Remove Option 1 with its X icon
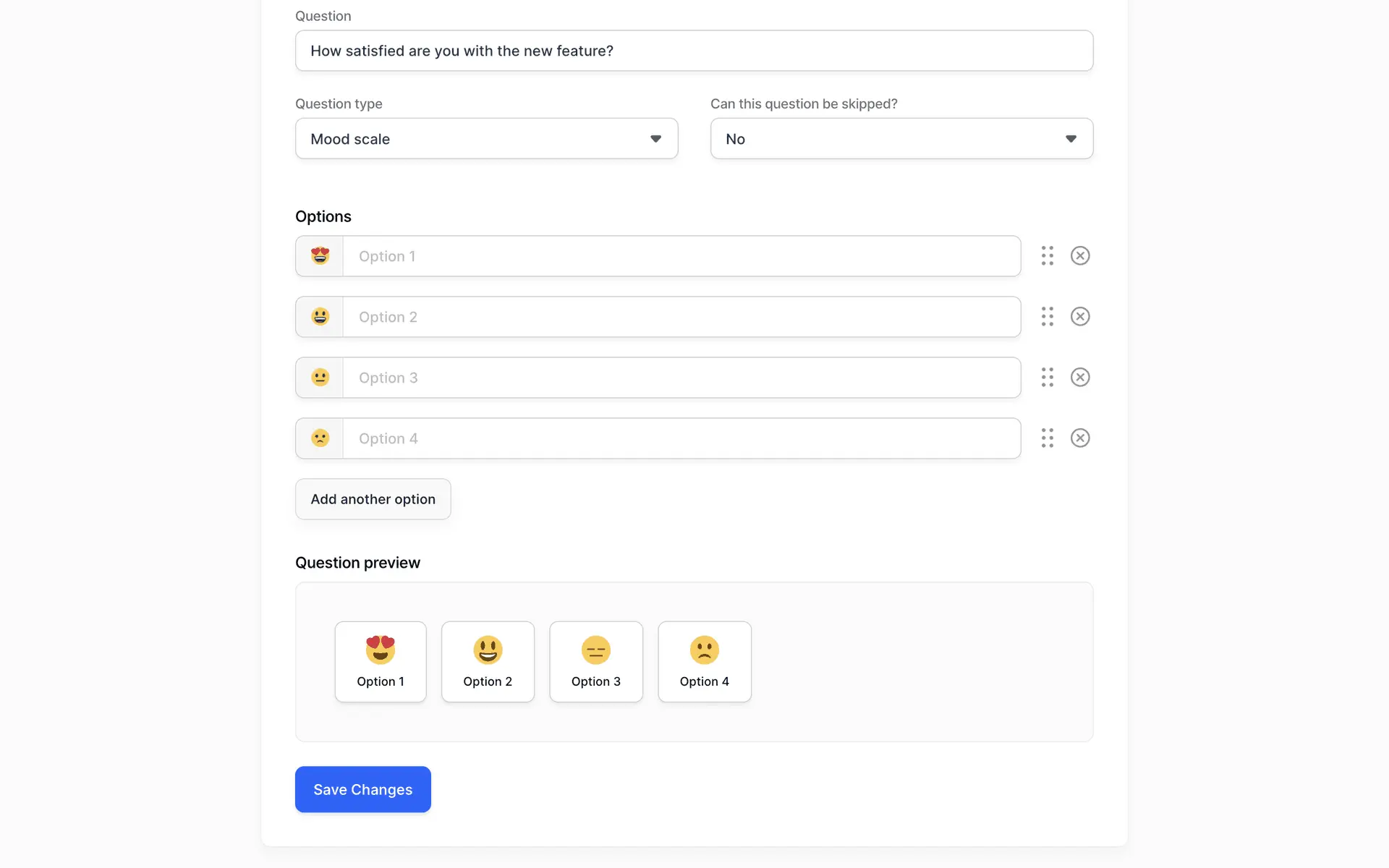1389x868 pixels. (x=1080, y=256)
